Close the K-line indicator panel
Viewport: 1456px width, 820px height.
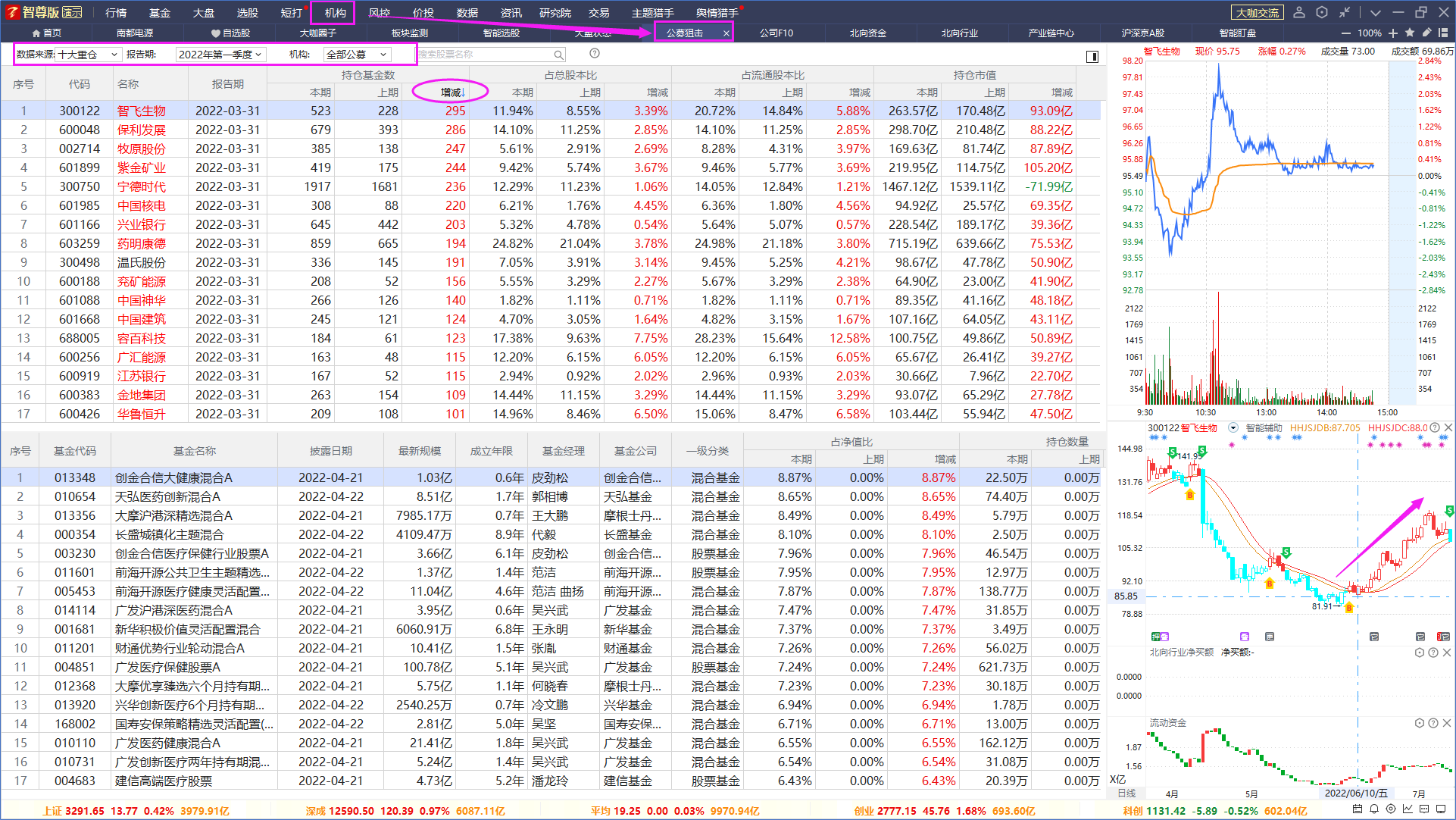coord(1448,427)
